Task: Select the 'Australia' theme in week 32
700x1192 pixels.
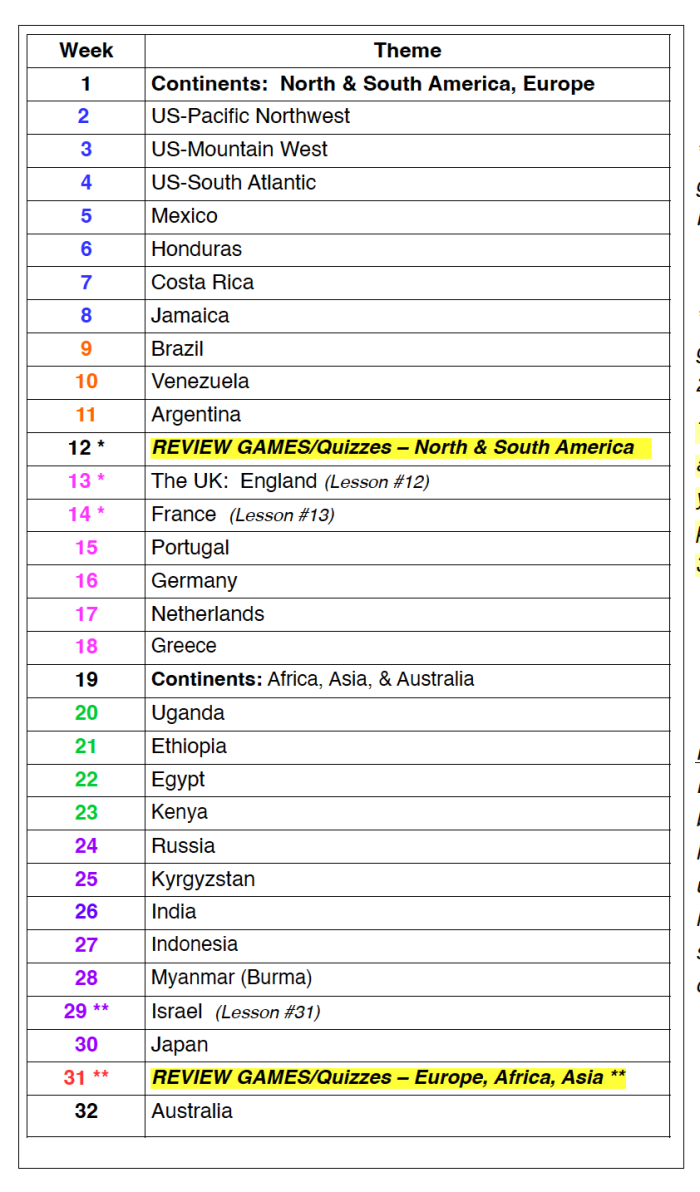Action: tap(191, 1110)
